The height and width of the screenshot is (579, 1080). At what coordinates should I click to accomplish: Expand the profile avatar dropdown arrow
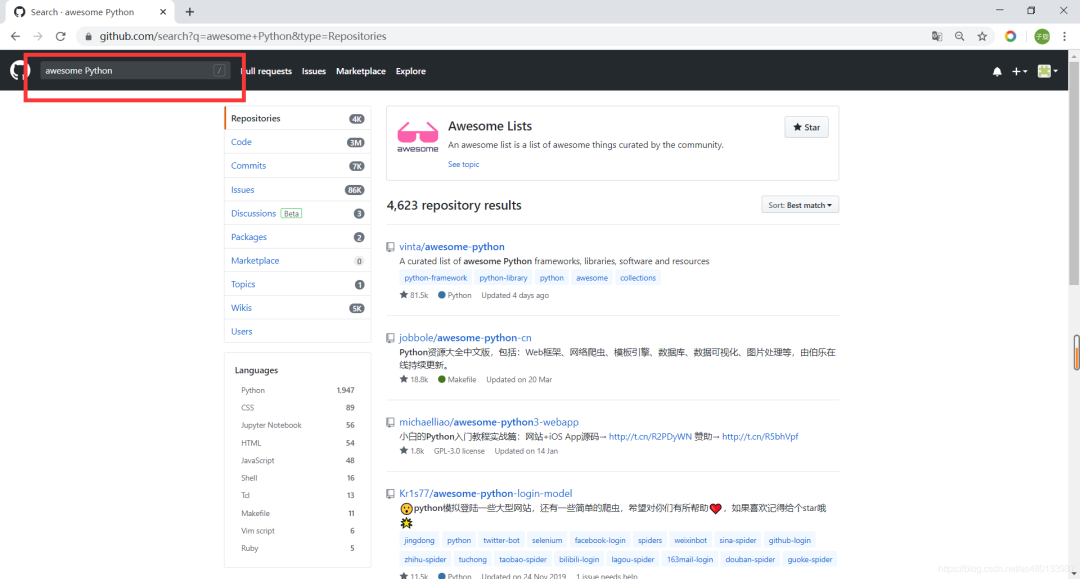1056,71
